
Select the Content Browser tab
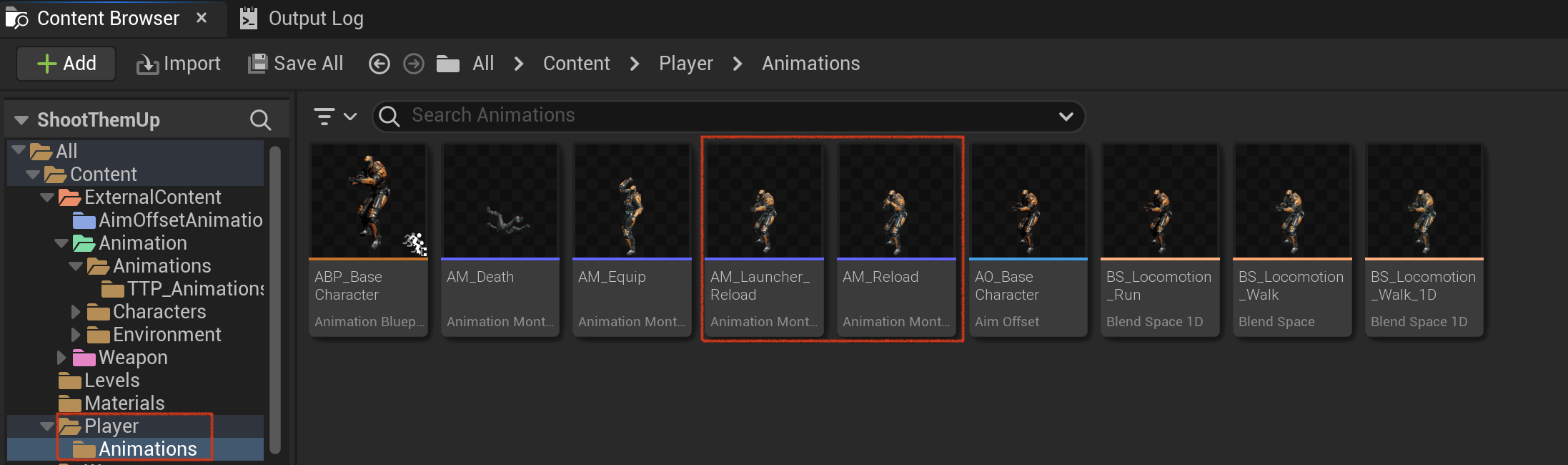point(107,19)
